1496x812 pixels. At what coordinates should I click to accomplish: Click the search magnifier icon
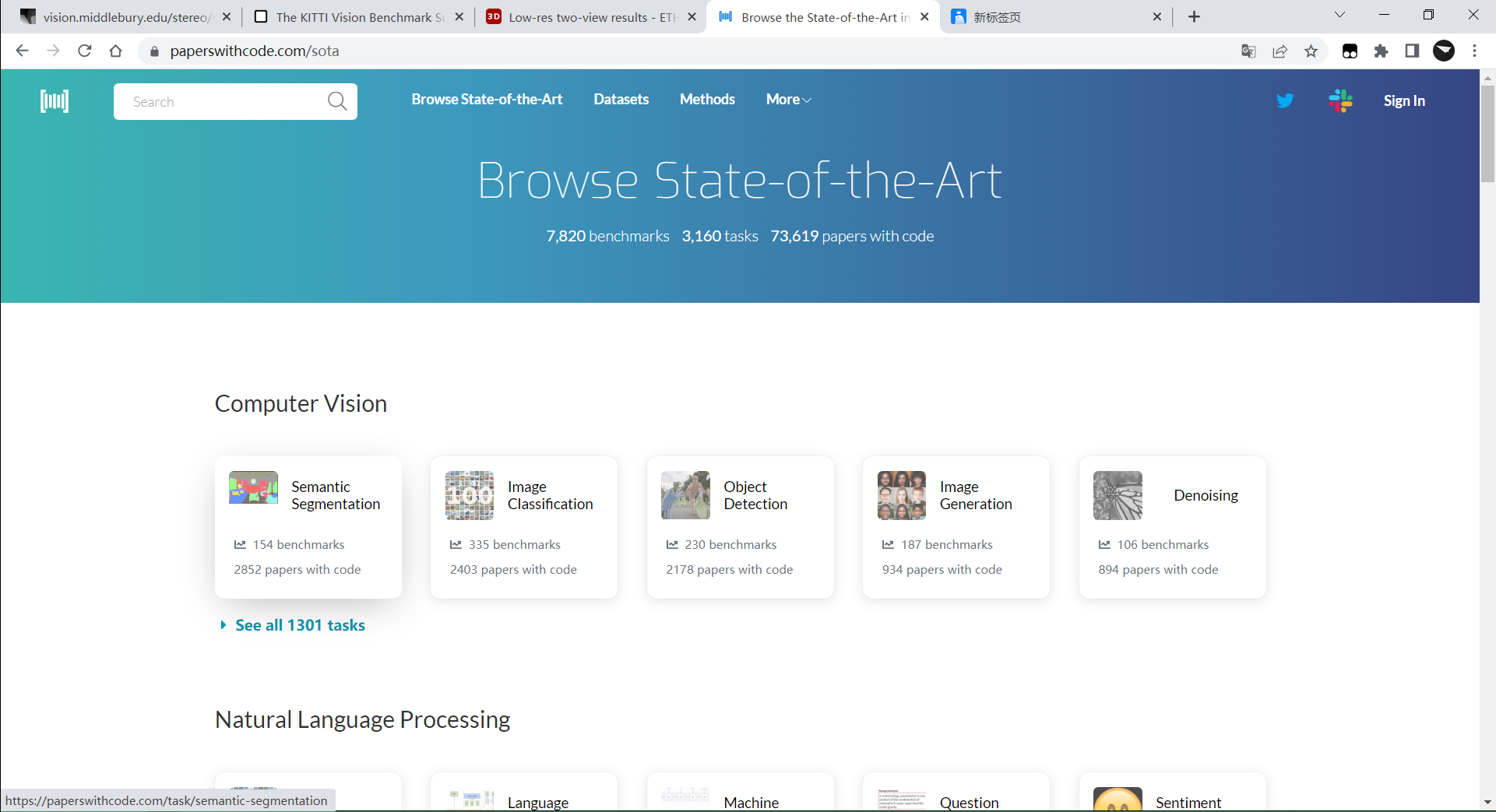click(337, 101)
